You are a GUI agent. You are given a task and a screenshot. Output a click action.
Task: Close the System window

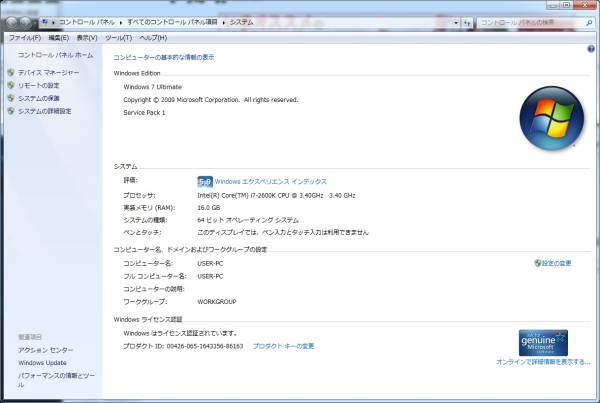[587, 5]
